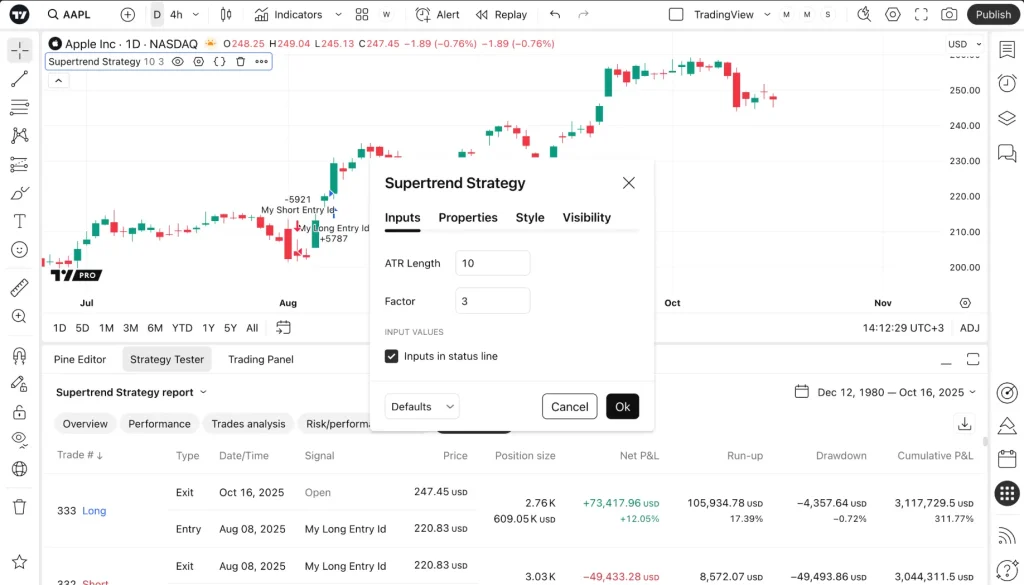Open the Object Tree panel on the right

(1007, 118)
